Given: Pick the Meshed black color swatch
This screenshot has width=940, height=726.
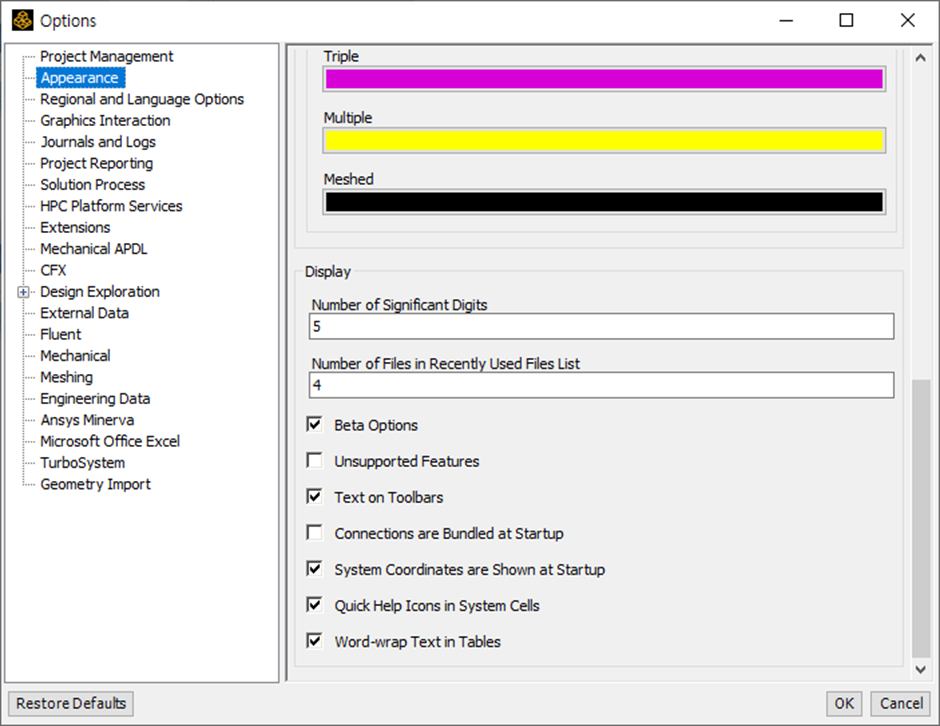Looking at the screenshot, I should tap(604, 202).
